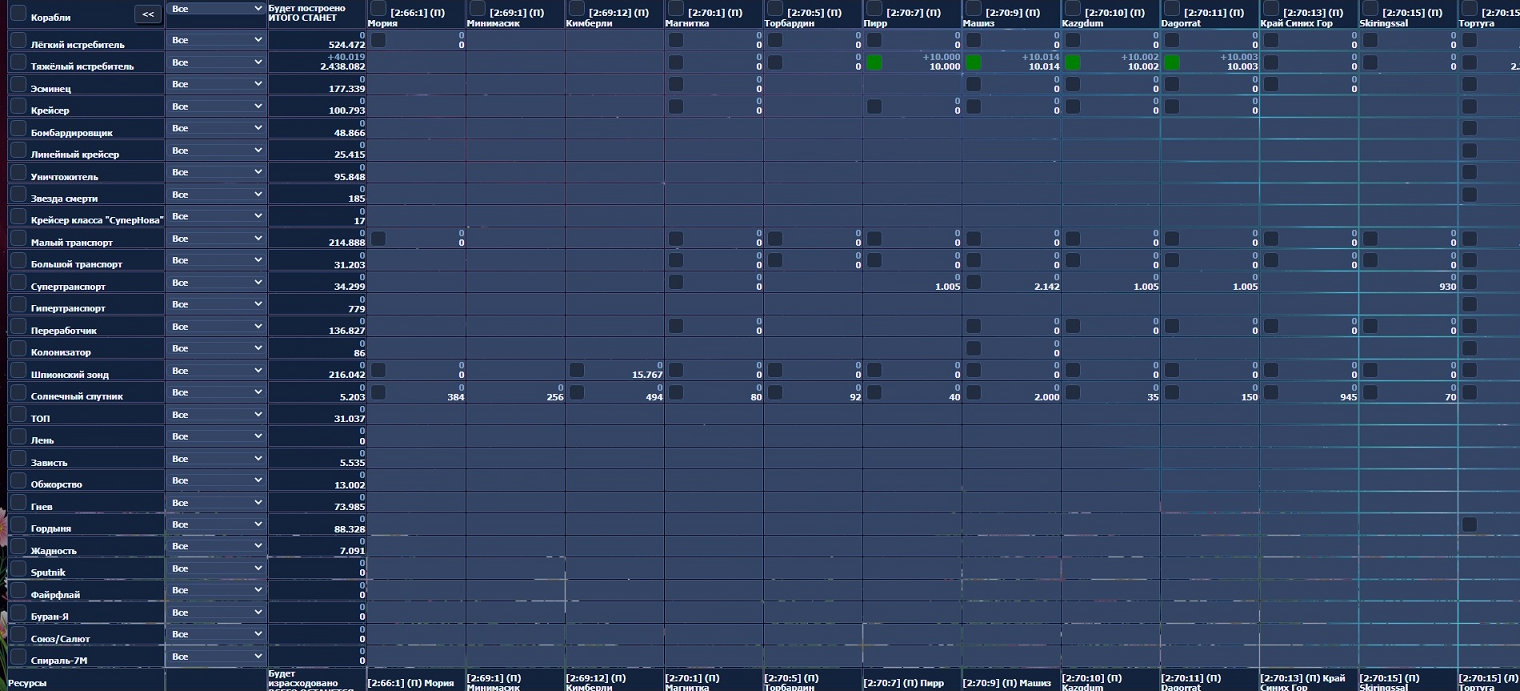1520x691 pixels.
Task: Expand the Все dropdown for Солнечный спутник
Action: tap(215, 392)
